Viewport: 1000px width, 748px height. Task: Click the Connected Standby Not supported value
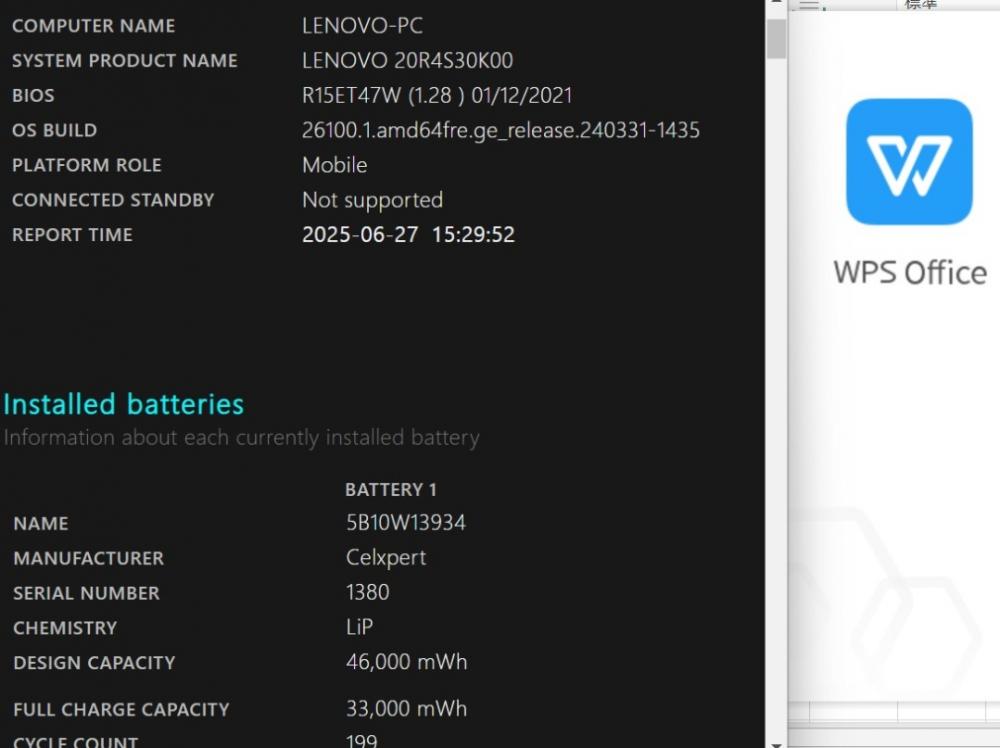[372, 200]
